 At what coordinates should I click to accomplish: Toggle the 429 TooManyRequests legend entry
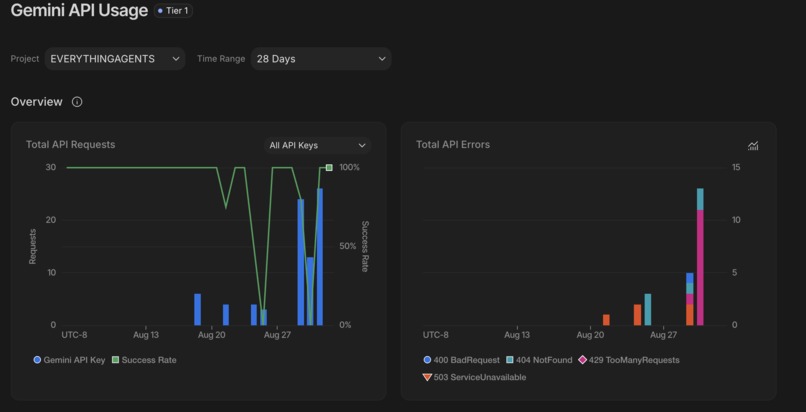[x=629, y=360]
